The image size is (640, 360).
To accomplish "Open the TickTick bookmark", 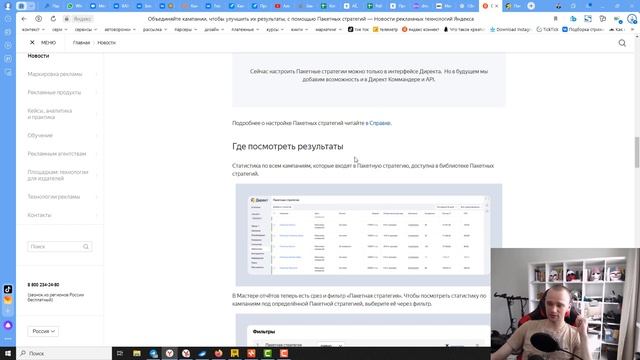I will 547,29.
